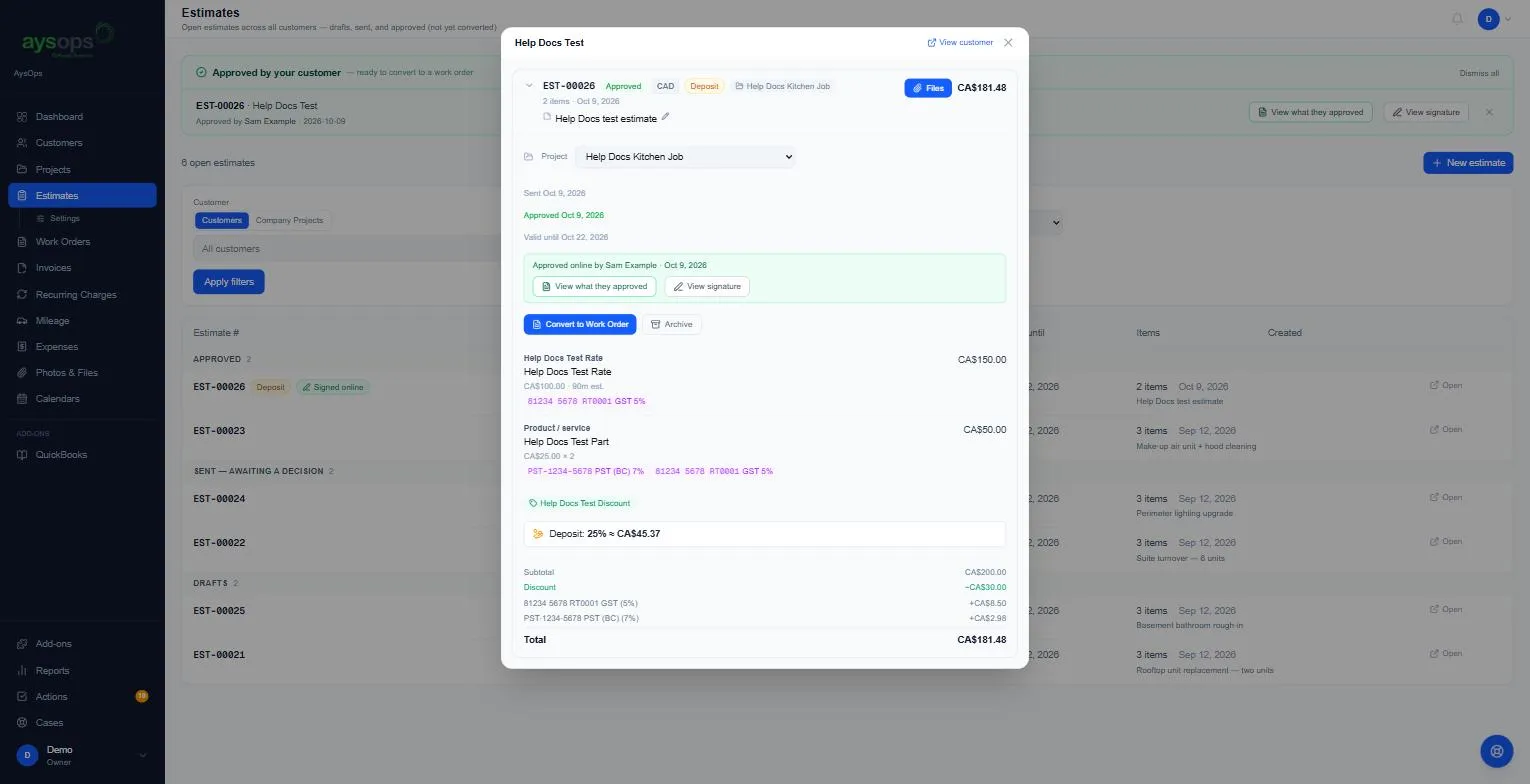Open the EST-00022 row Open link
This screenshot has width=1530, height=784.
coord(1446,542)
